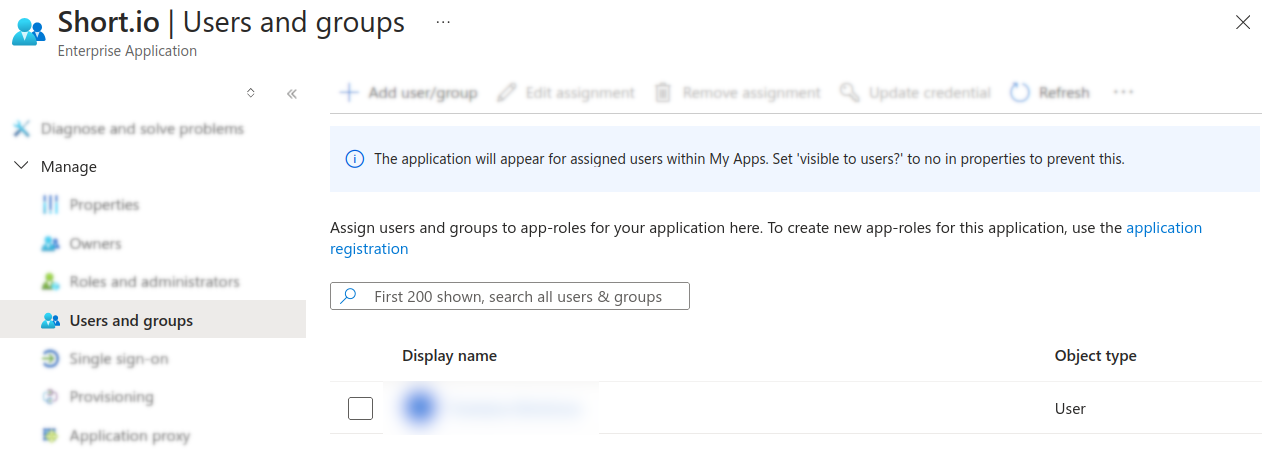The width and height of the screenshot is (1268, 453).
Task: Sort by Display name column header
Action: click(x=449, y=356)
